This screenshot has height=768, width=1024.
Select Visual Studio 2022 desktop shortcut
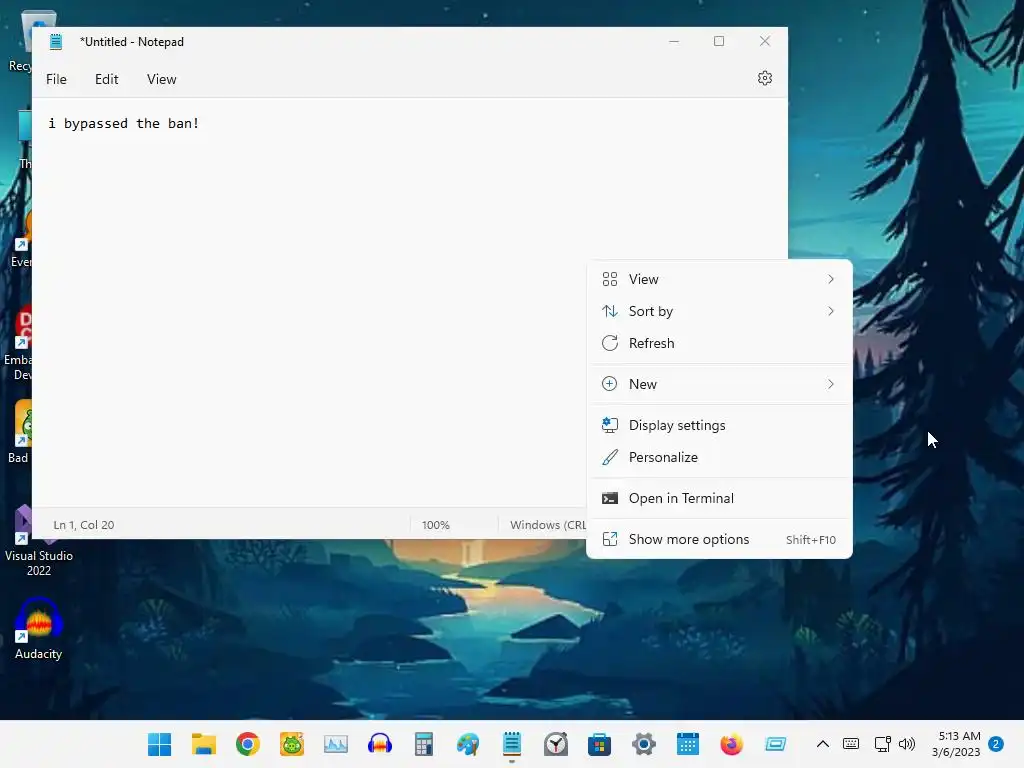point(39,541)
